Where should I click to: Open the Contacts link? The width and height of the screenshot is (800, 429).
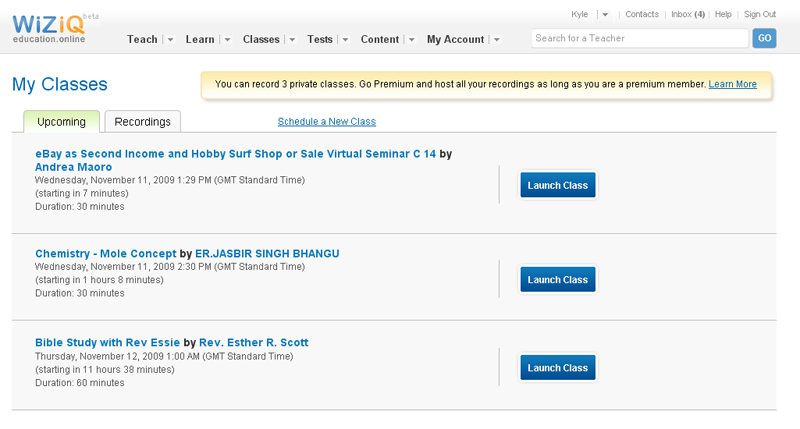[641, 15]
